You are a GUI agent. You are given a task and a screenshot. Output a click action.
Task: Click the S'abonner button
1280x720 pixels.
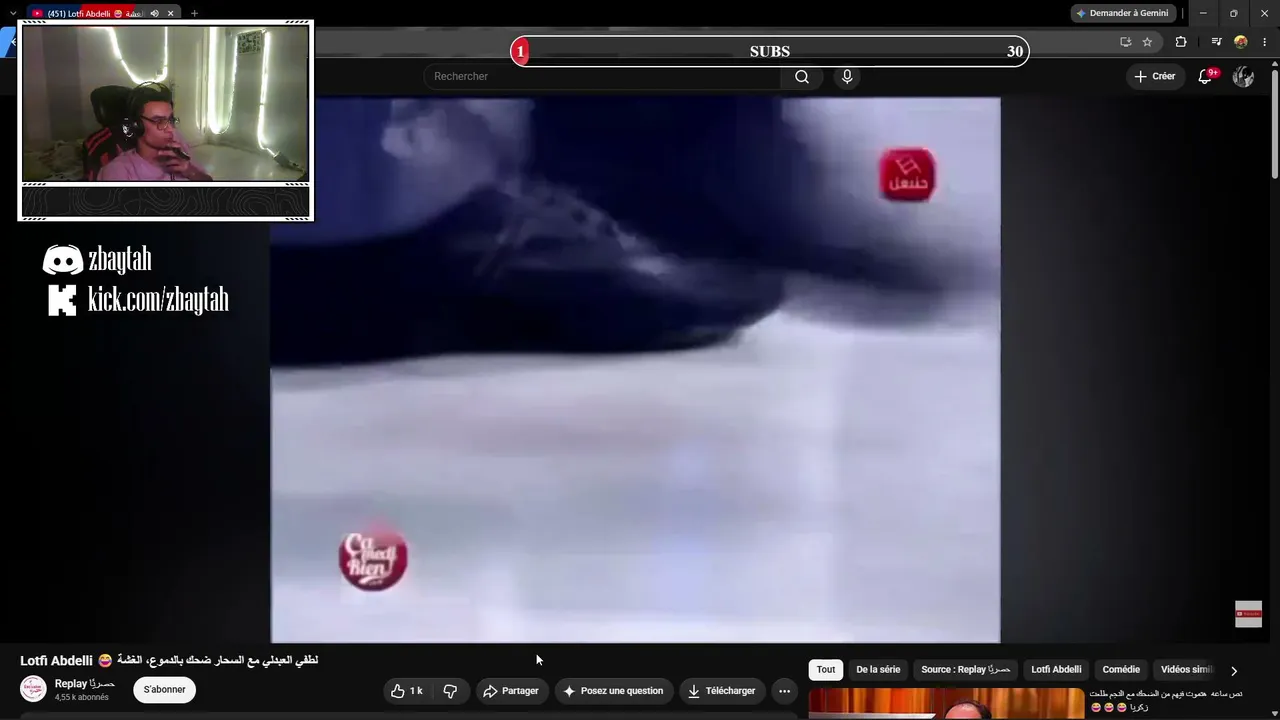pos(164,690)
